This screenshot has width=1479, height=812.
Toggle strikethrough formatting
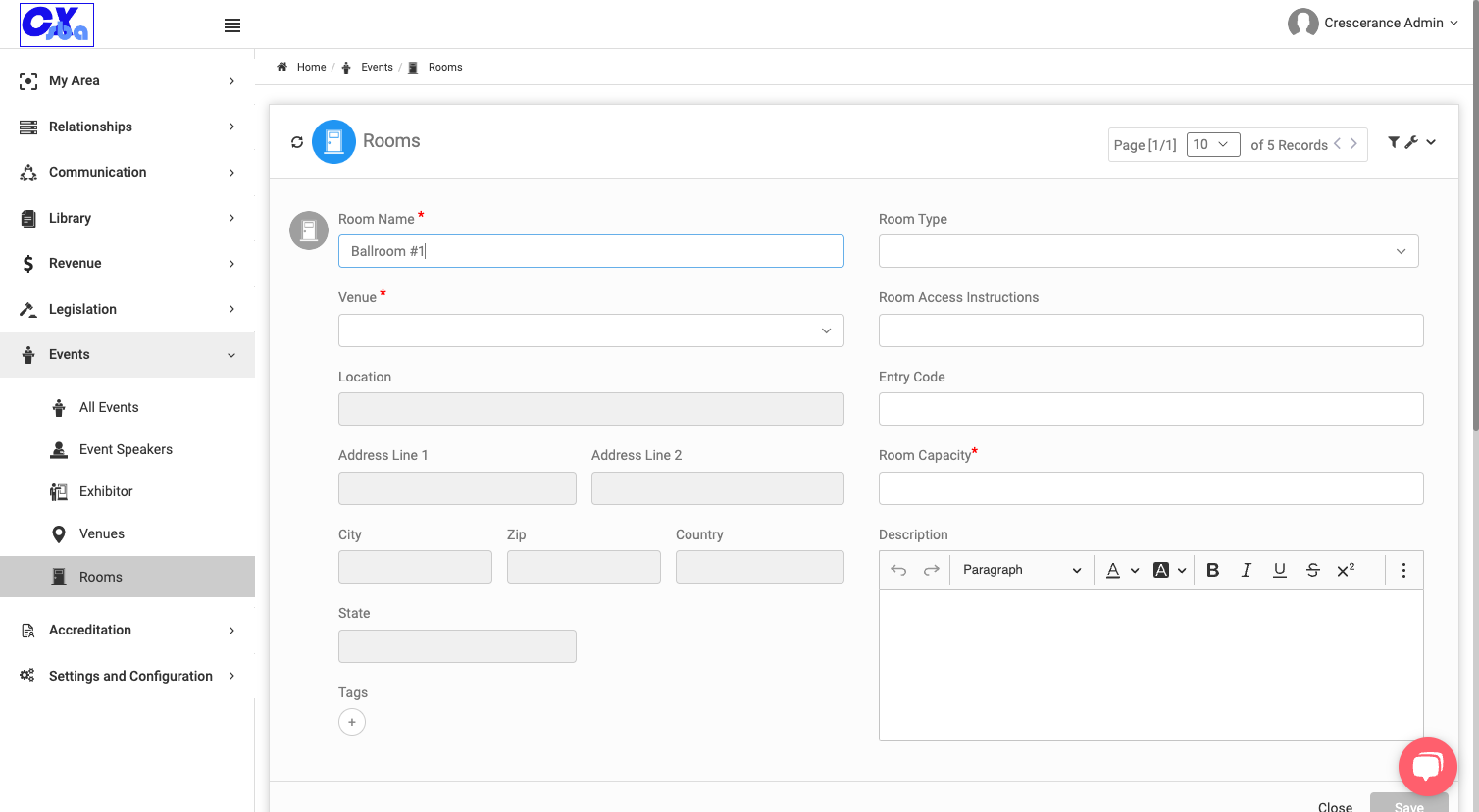pos(1313,570)
